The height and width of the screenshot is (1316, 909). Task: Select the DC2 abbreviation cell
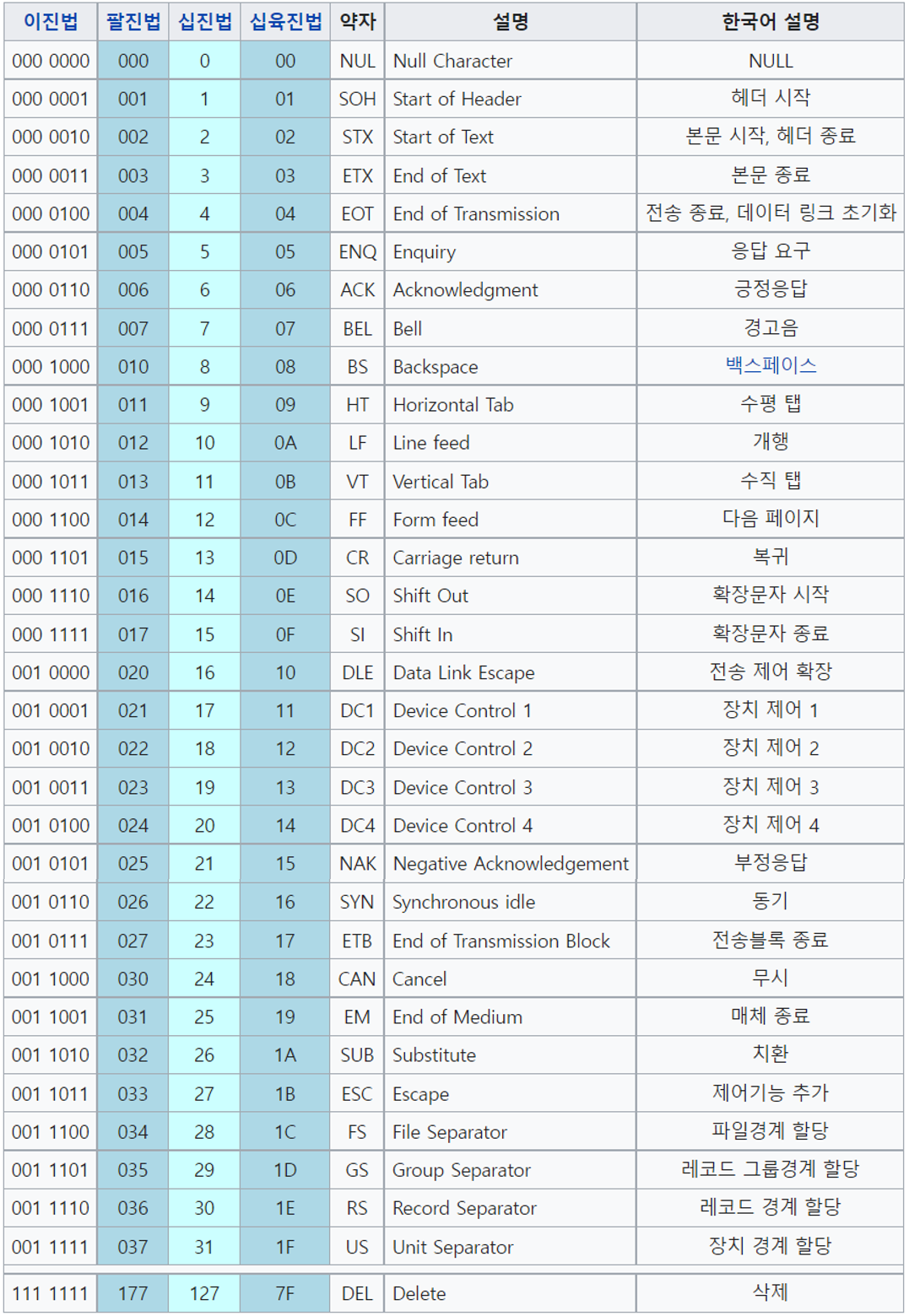pyautogui.click(x=357, y=748)
